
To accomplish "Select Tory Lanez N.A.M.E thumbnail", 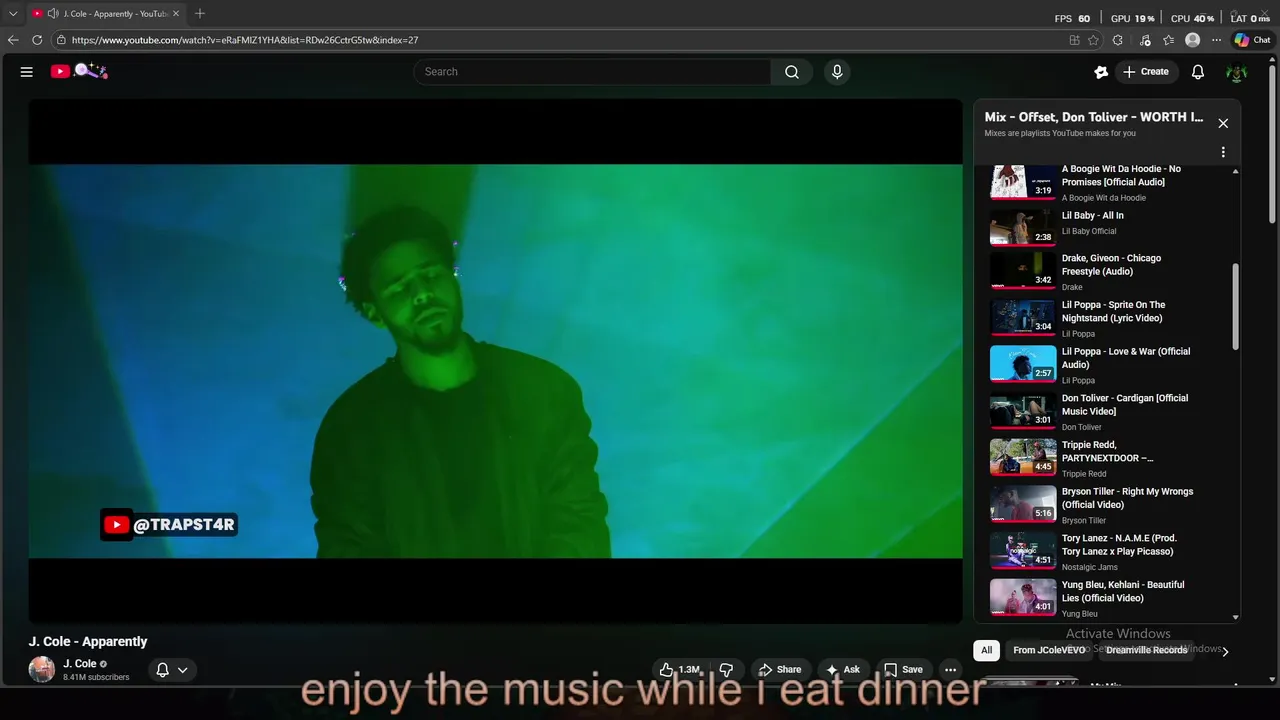I will 1023,551.
